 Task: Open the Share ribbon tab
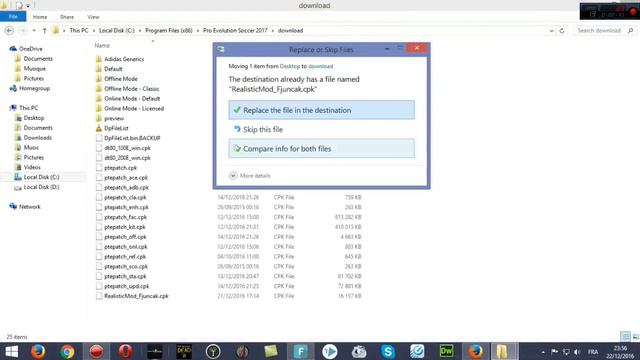pyautogui.click(x=67, y=17)
